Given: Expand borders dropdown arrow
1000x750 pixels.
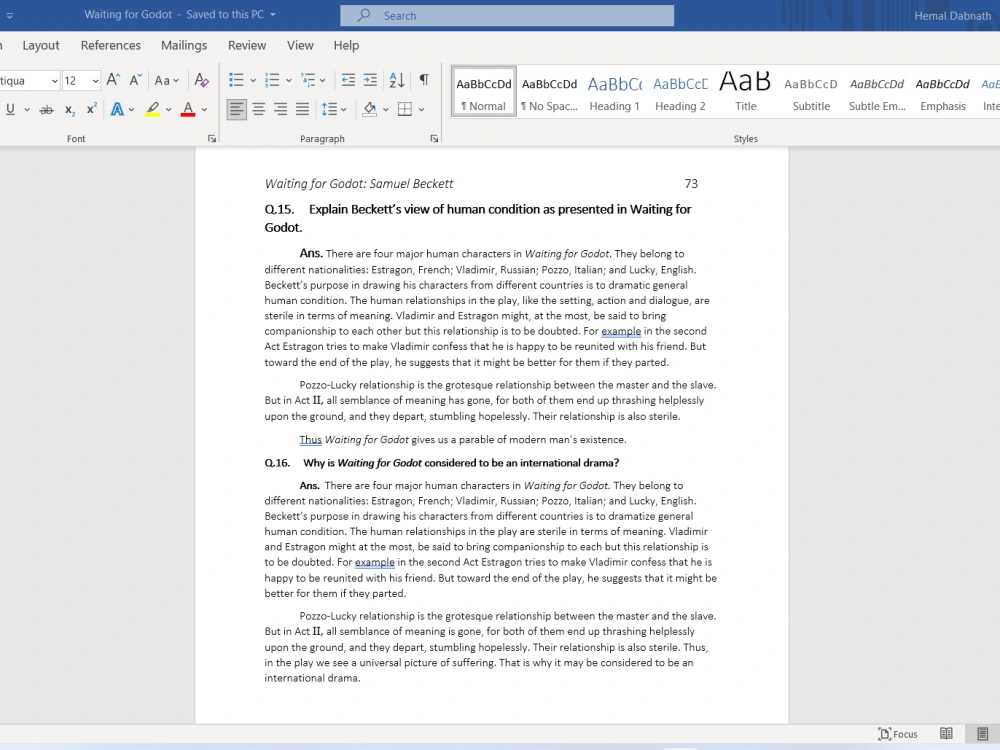Looking at the screenshot, I should click(422, 110).
